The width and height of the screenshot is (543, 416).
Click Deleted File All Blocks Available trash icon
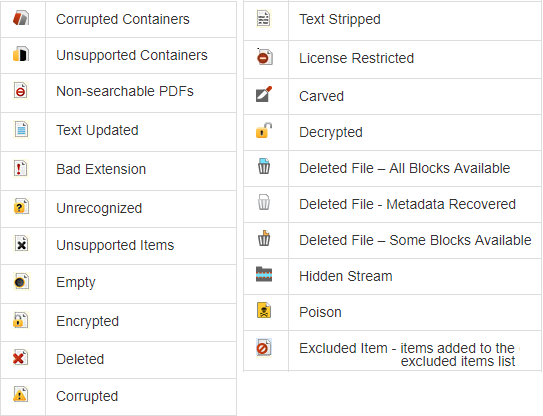(264, 166)
